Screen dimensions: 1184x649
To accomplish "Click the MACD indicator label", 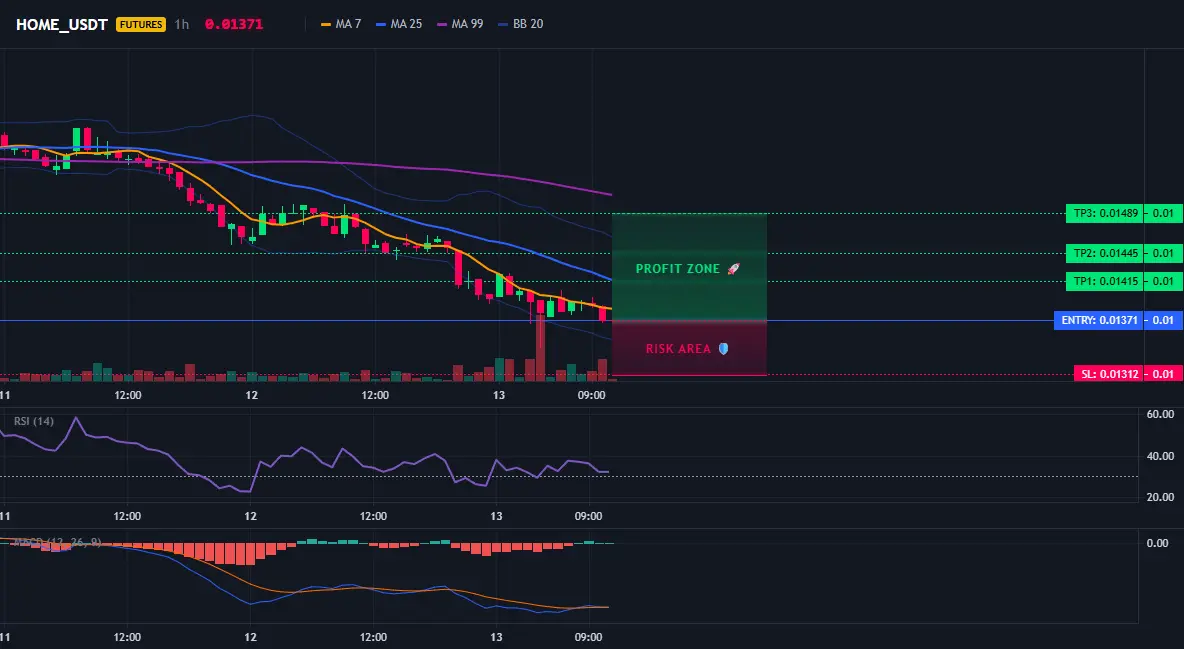I will pyautogui.click(x=57, y=542).
